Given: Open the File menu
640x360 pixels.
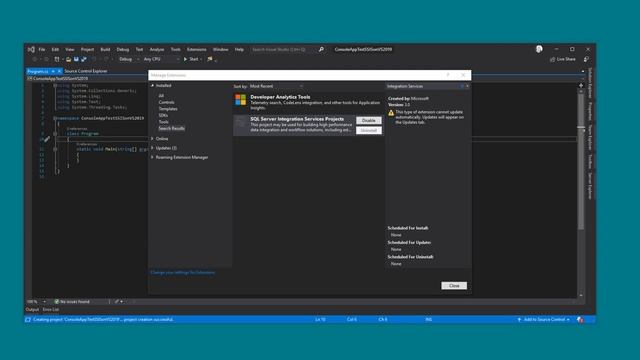Looking at the screenshot, I should tap(42, 49).
